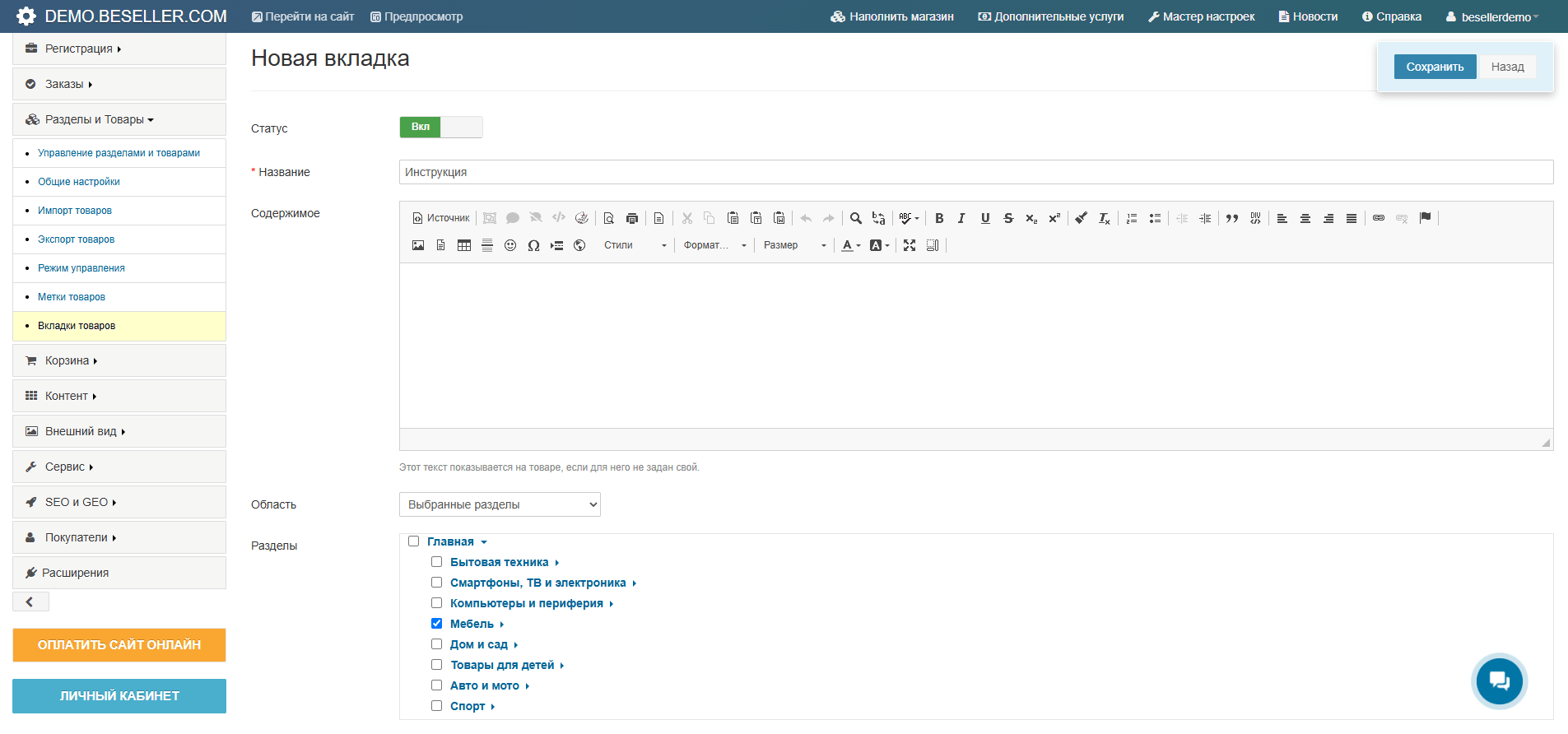The height and width of the screenshot is (734, 1568).
Task: Apply strikethrough formatting
Action: (1008, 218)
